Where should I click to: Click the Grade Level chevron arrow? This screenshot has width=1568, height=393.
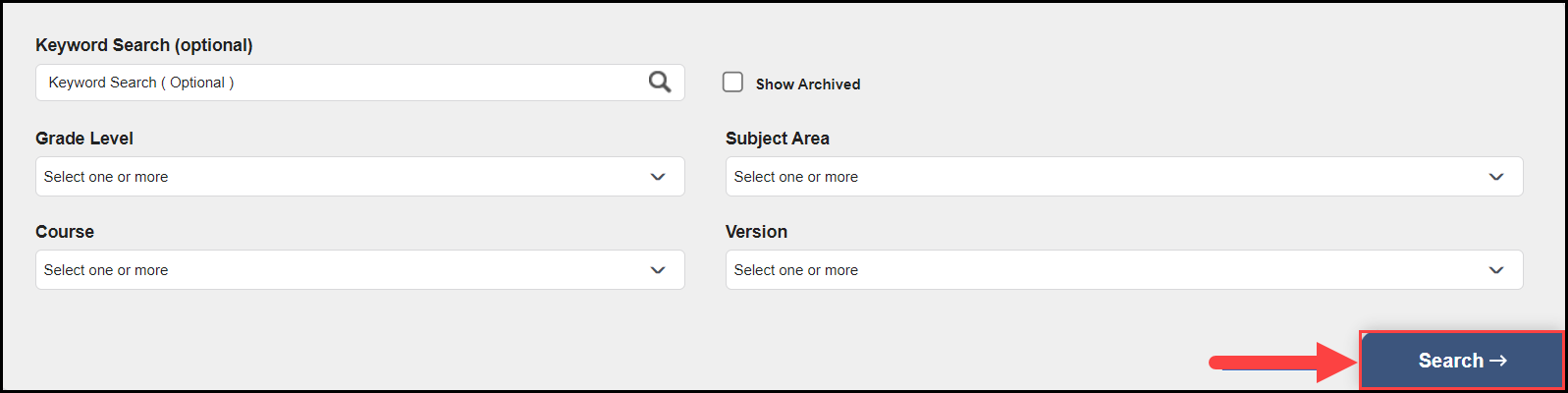click(x=658, y=177)
